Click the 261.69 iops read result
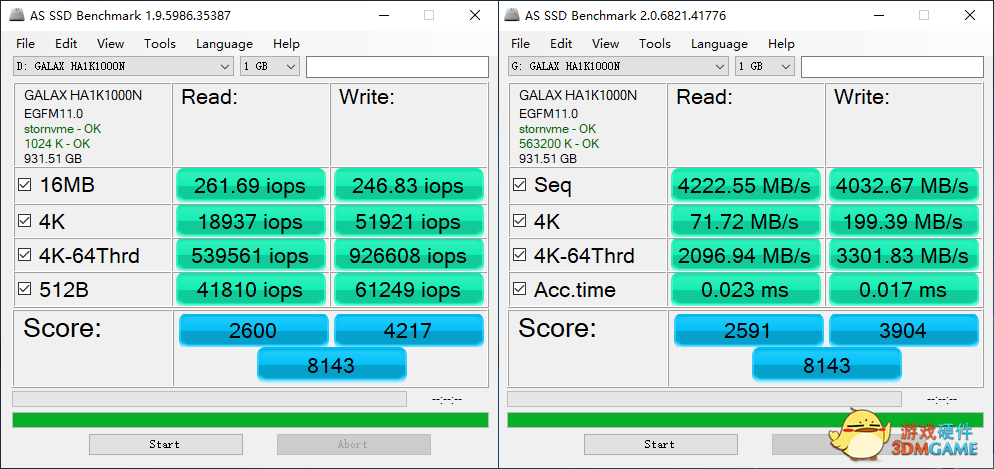This screenshot has height=469, width=994. tap(250, 186)
